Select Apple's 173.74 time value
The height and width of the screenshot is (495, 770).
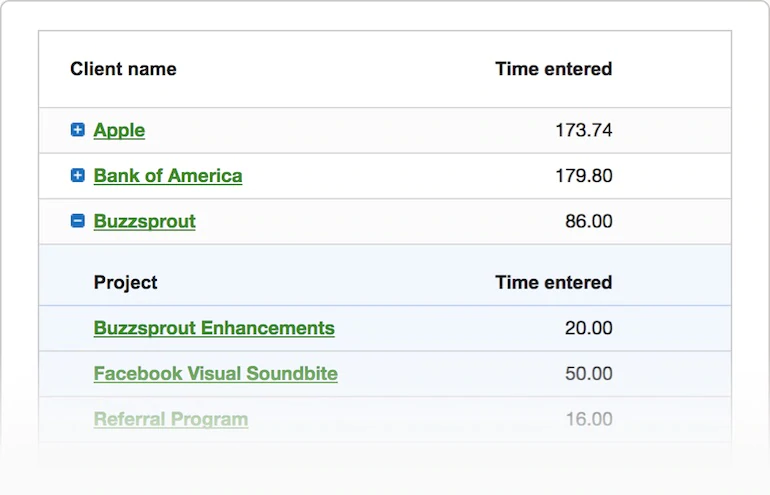click(x=584, y=130)
